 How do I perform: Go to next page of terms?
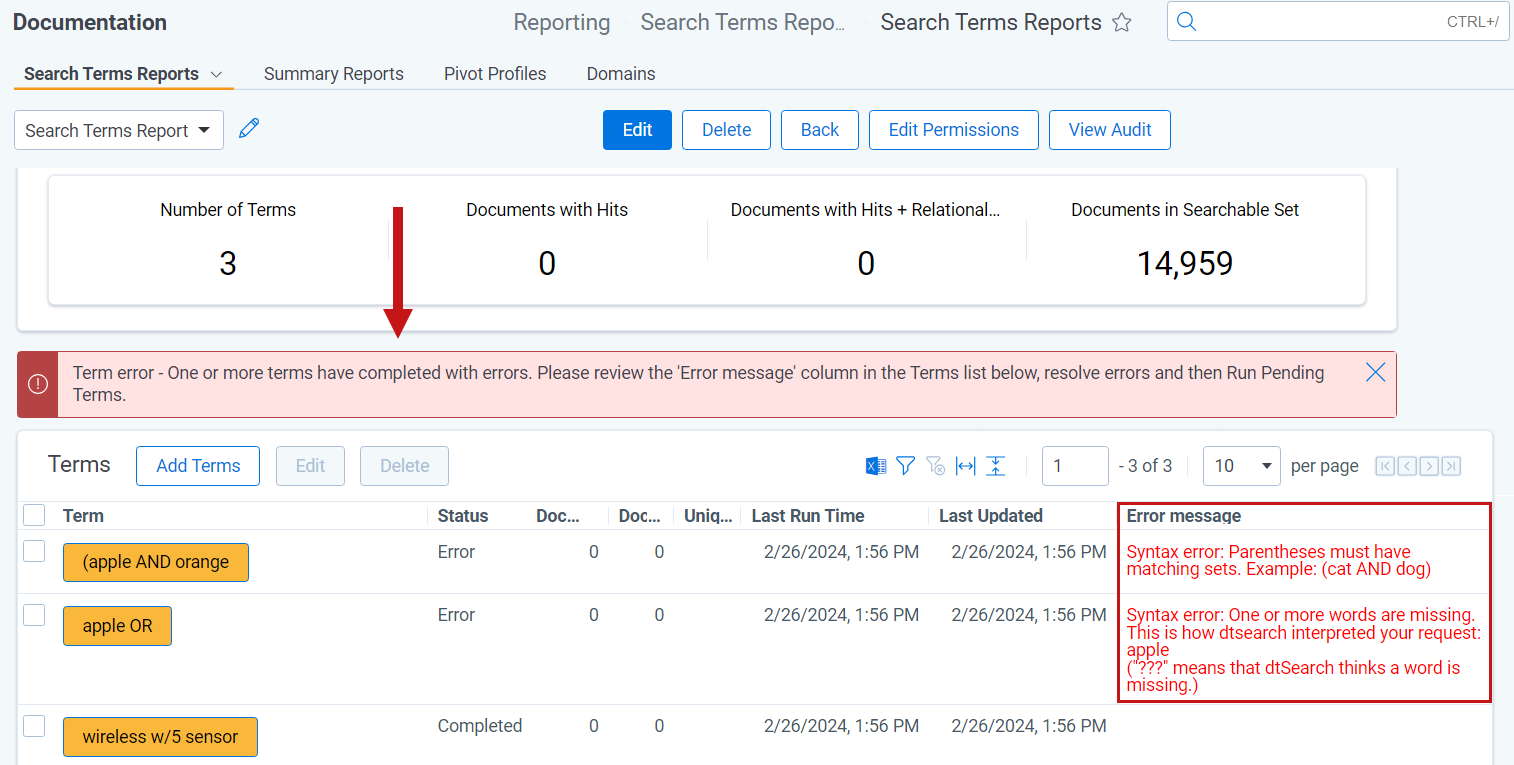coord(1429,466)
